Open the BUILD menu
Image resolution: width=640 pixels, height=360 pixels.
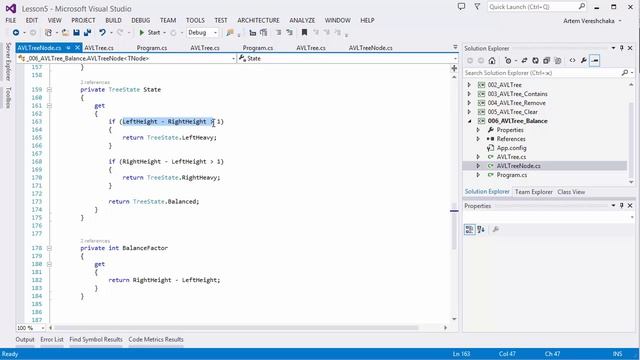click(x=113, y=20)
